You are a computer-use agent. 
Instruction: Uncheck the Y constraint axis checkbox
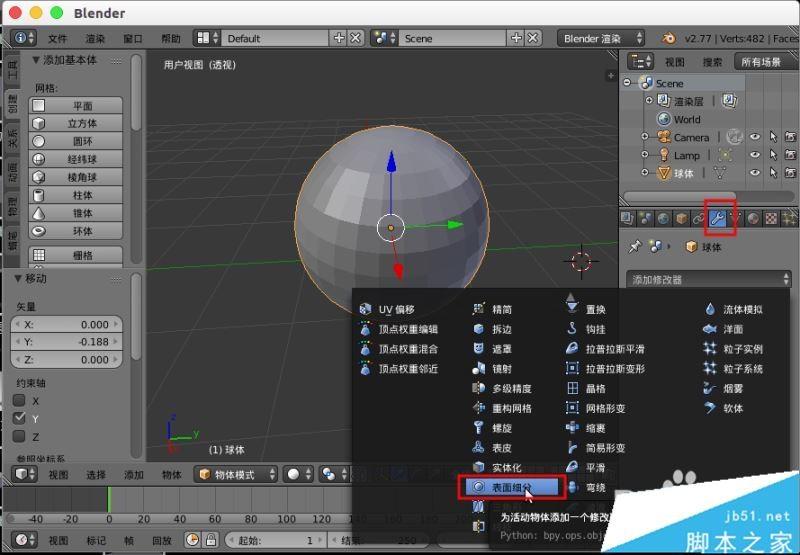[x=19, y=418]
